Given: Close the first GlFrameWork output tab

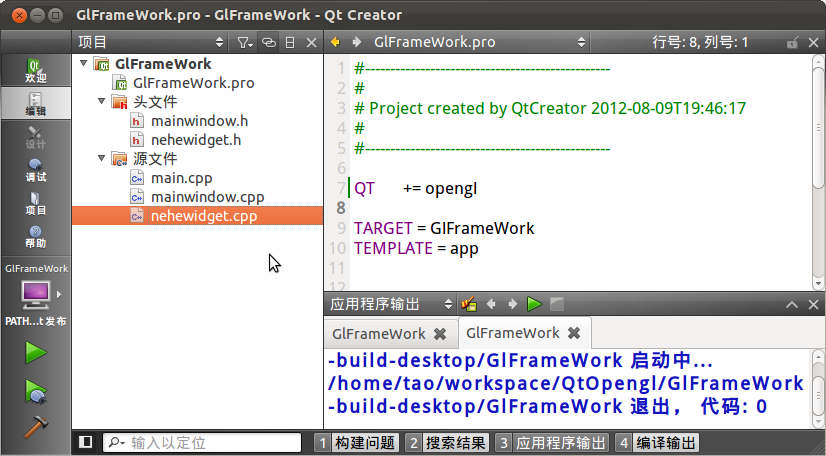Looking at the screenshot, I should pyautogui.click(x=440, y=334).
